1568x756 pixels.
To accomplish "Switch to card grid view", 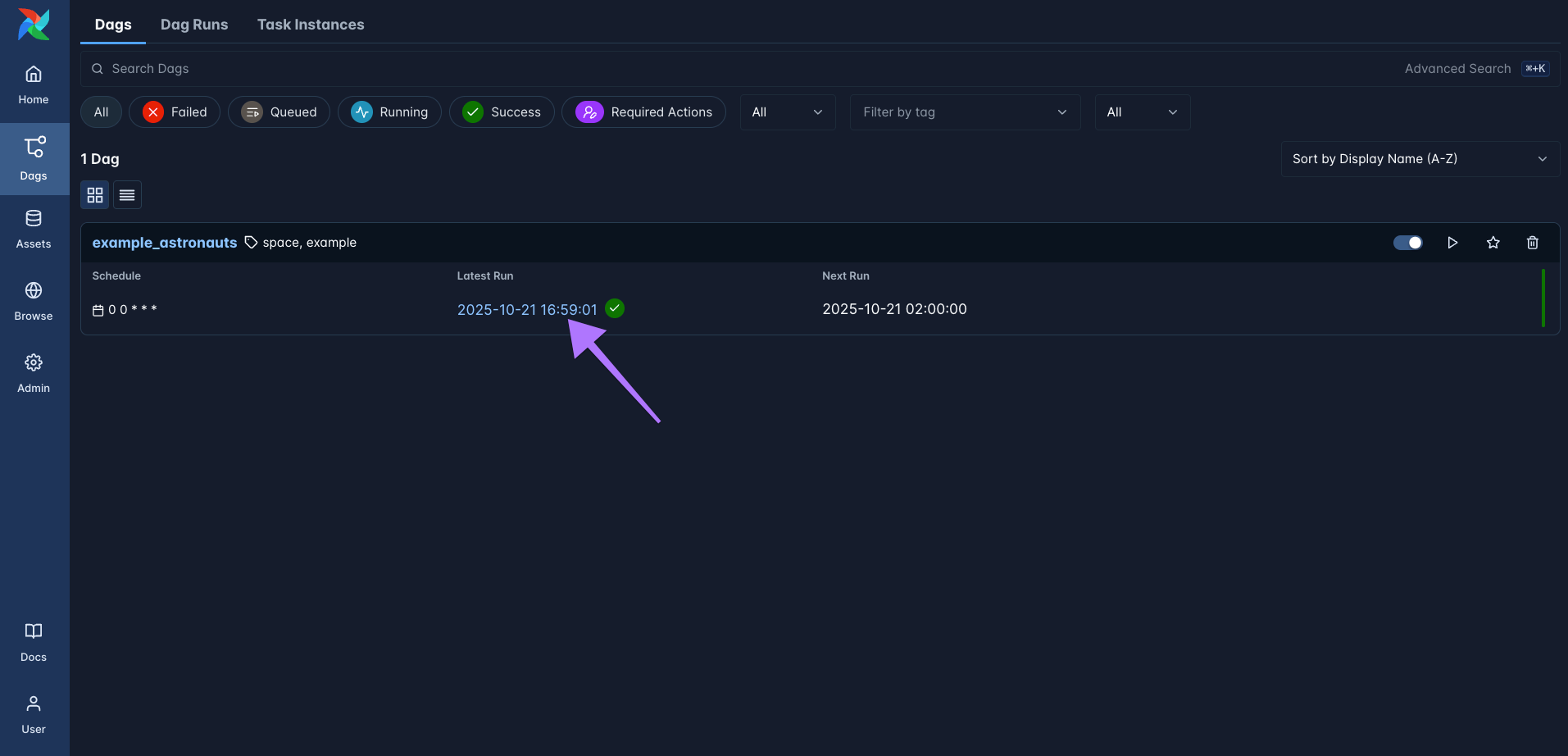I will [x=95, y=195].
